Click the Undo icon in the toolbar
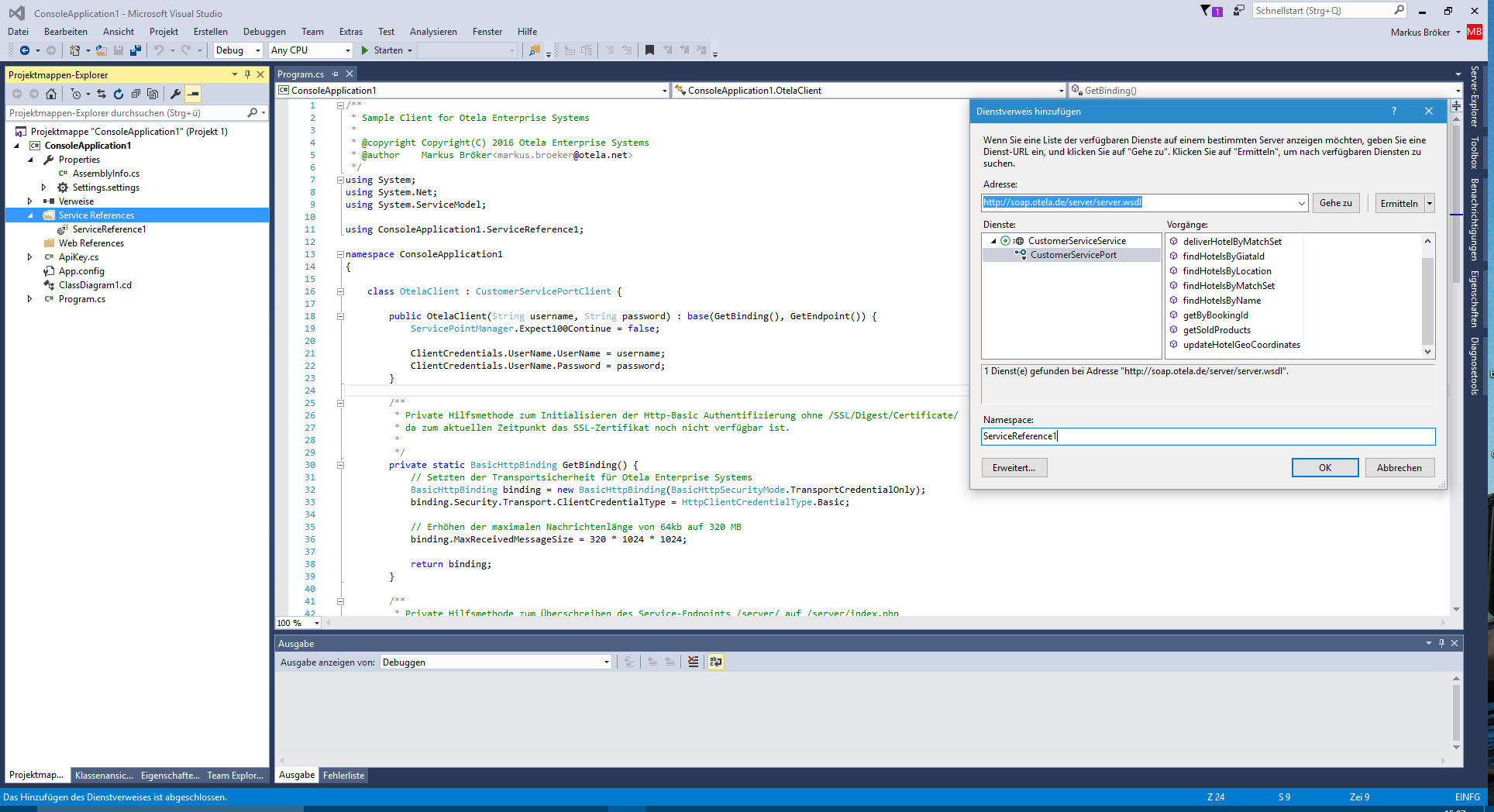1494x812 pixels. [159, 50]
